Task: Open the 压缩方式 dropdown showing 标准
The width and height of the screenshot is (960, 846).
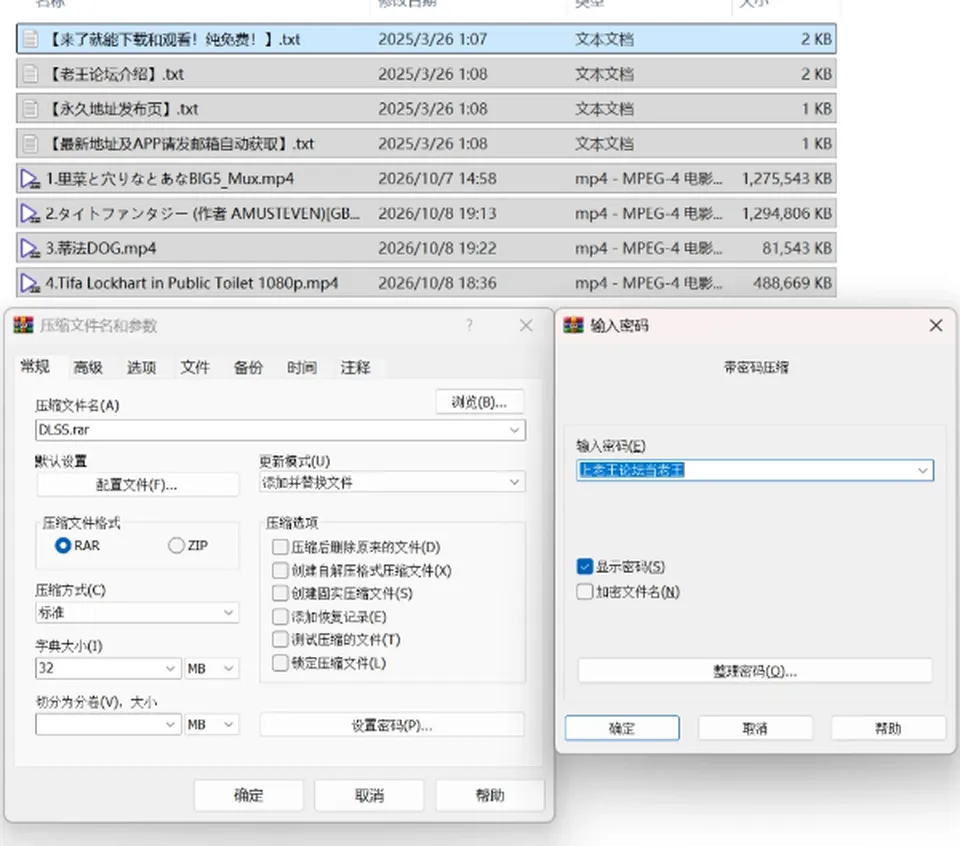Action: [228, 613]
